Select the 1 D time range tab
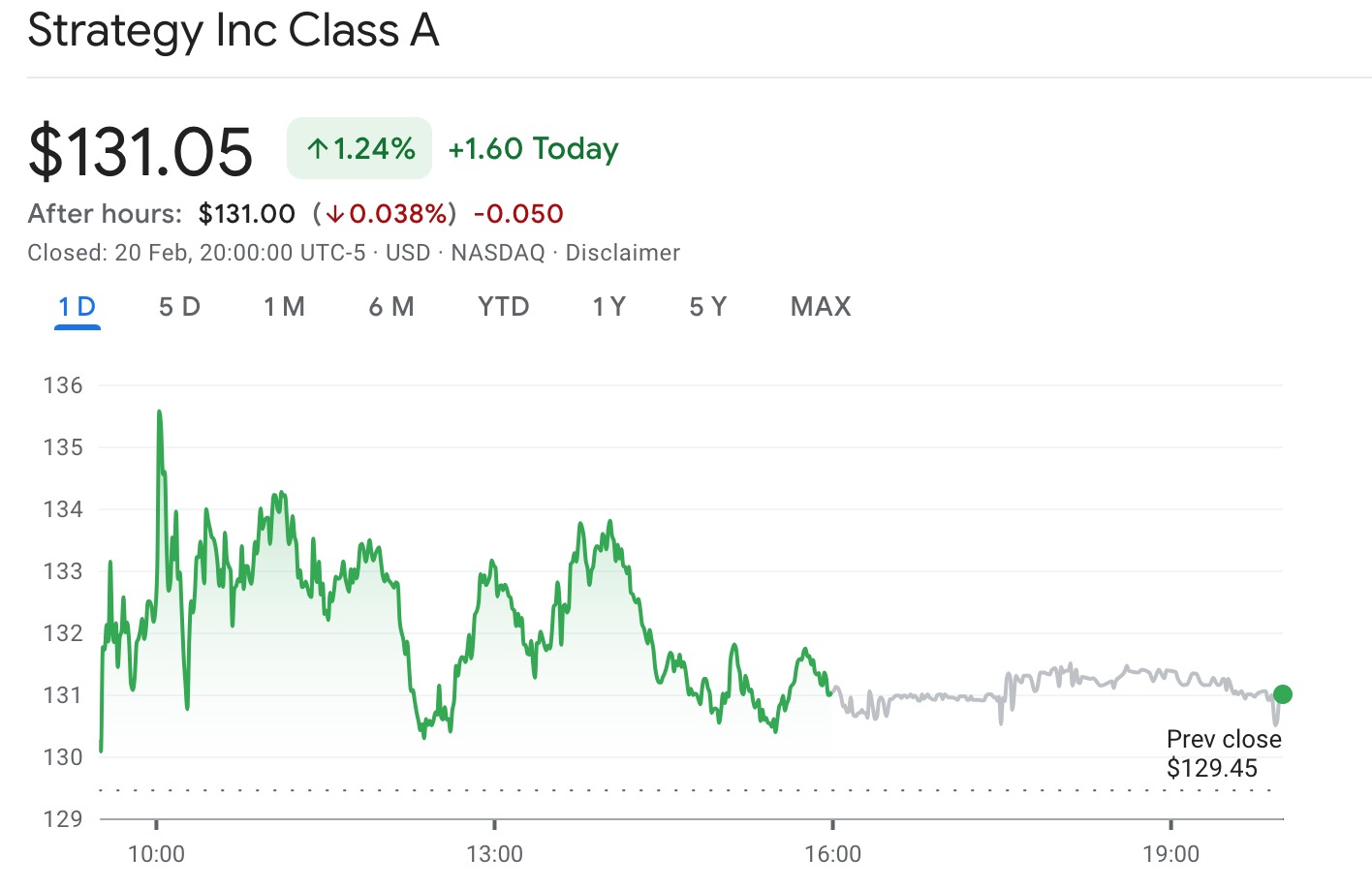Screen dimensions: 1372x889 [77, 307]
